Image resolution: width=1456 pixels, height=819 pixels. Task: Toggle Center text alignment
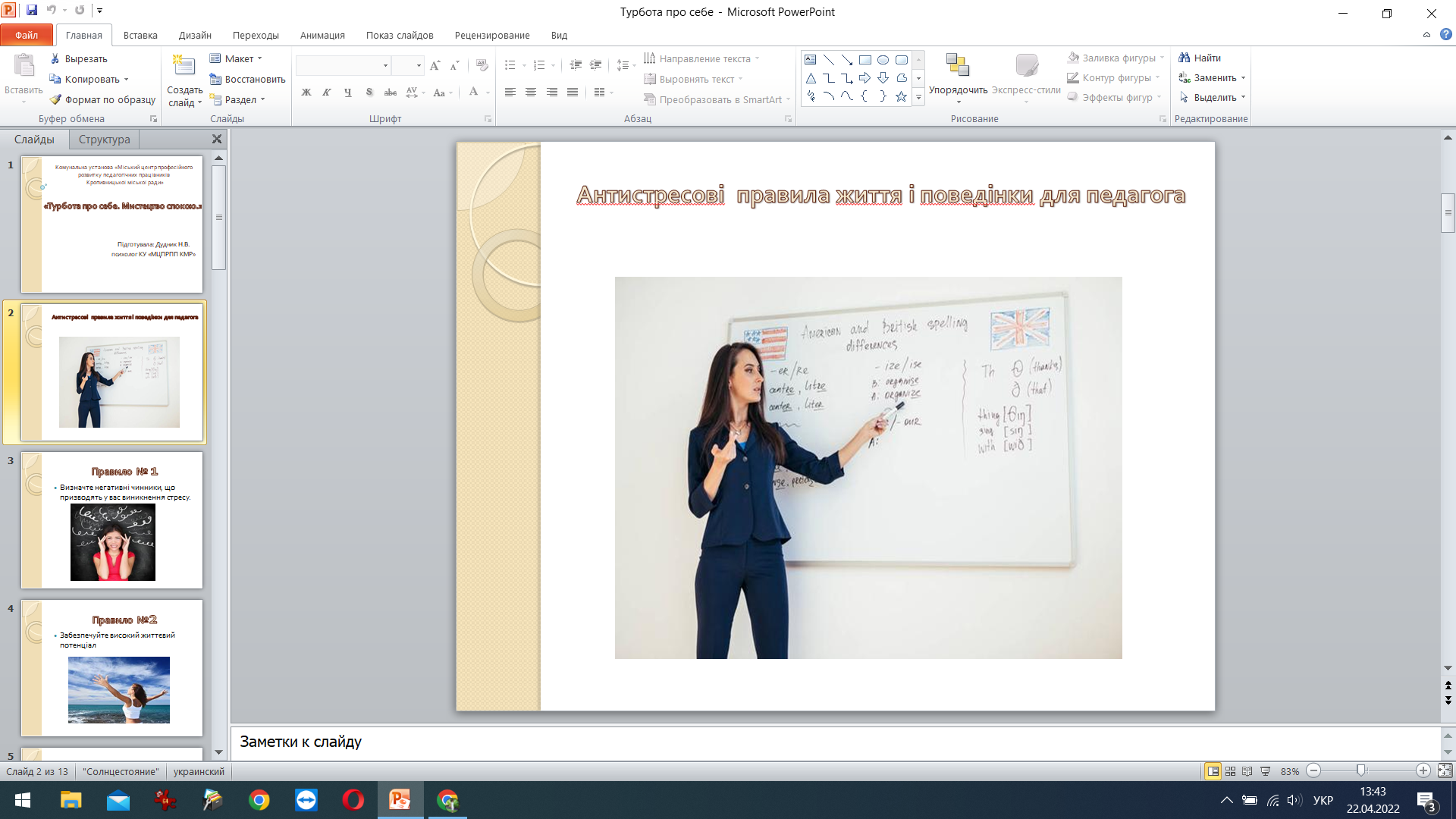531,93
